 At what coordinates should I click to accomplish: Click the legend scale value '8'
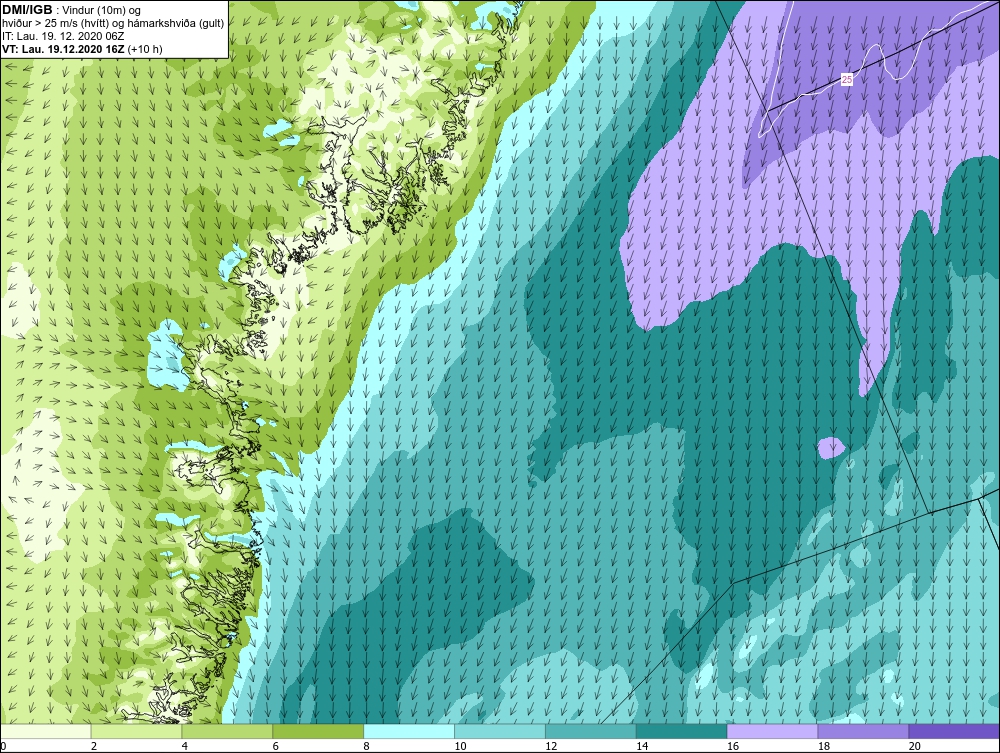point(367,746)
